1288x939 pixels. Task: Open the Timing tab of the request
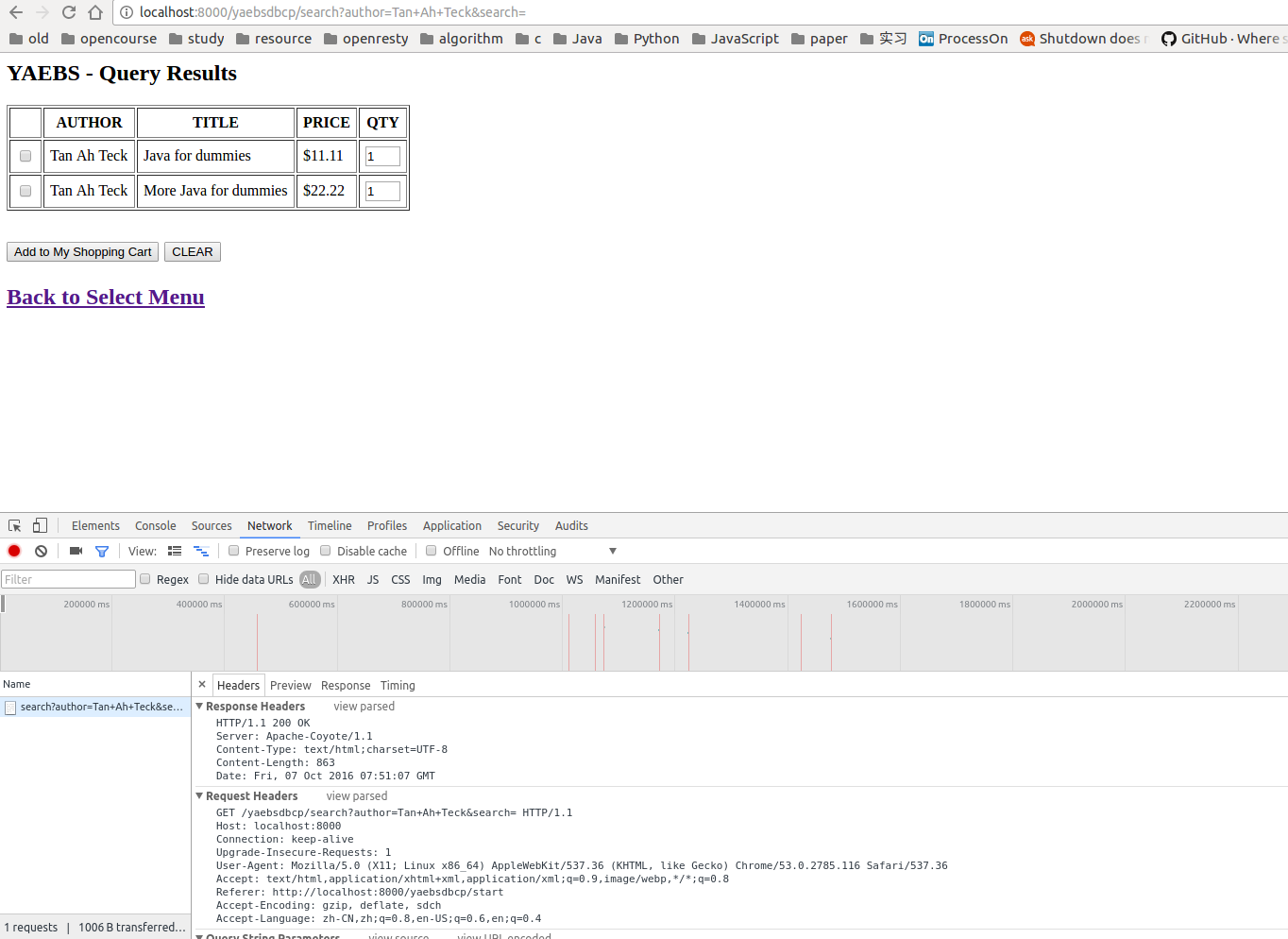click(x=398, y=686)
